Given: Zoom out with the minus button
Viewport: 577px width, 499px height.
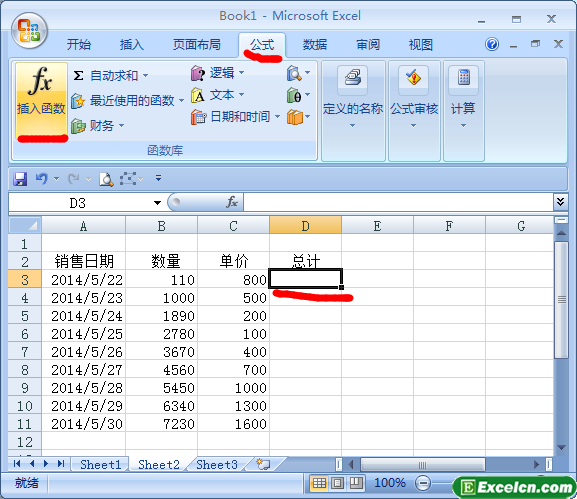Looking at the screenshot, I should tap(423, 483).
